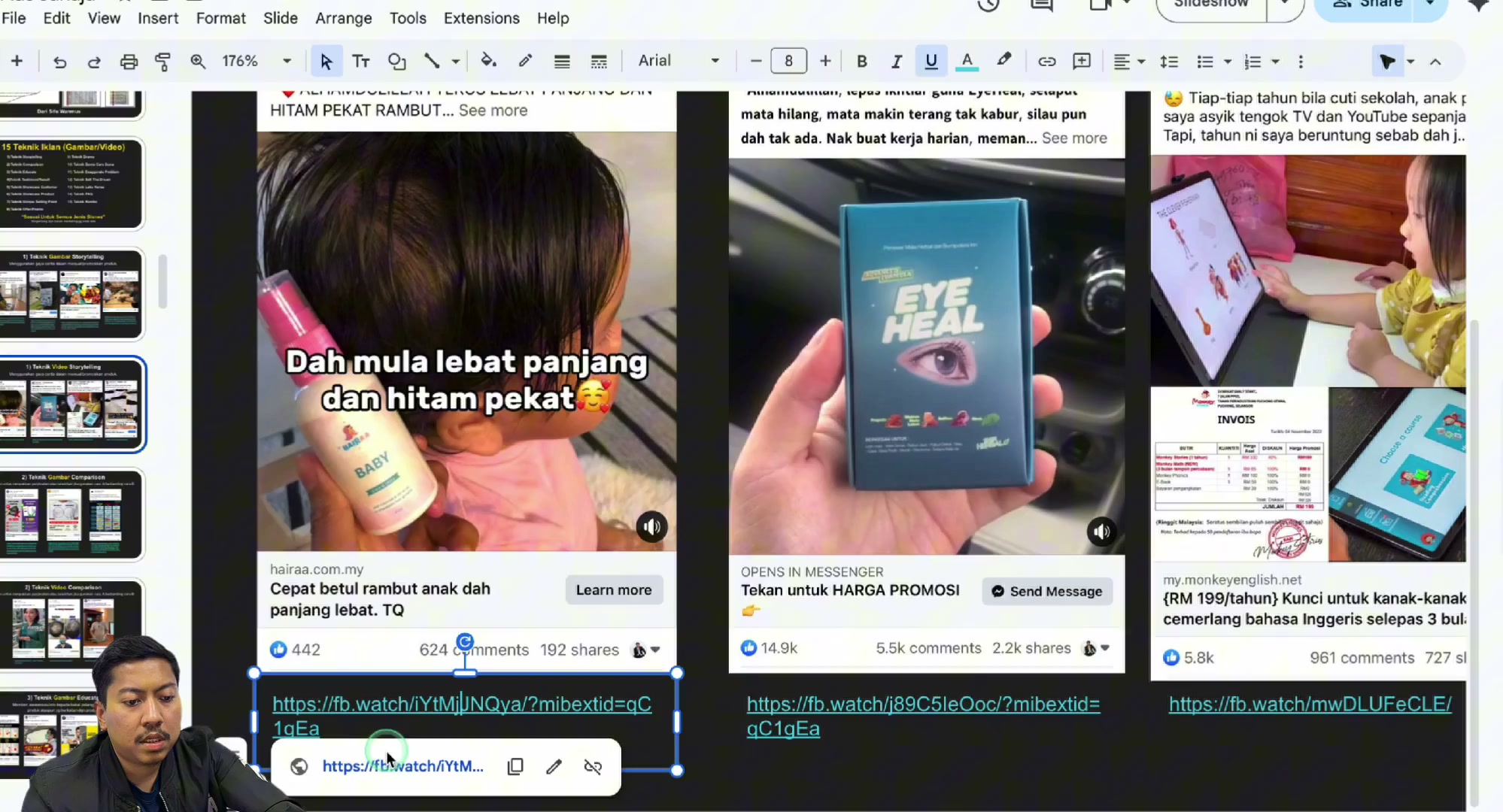
Task: Remove link with unlink icon
Action: pyautogui.click(x=593, y=766)
